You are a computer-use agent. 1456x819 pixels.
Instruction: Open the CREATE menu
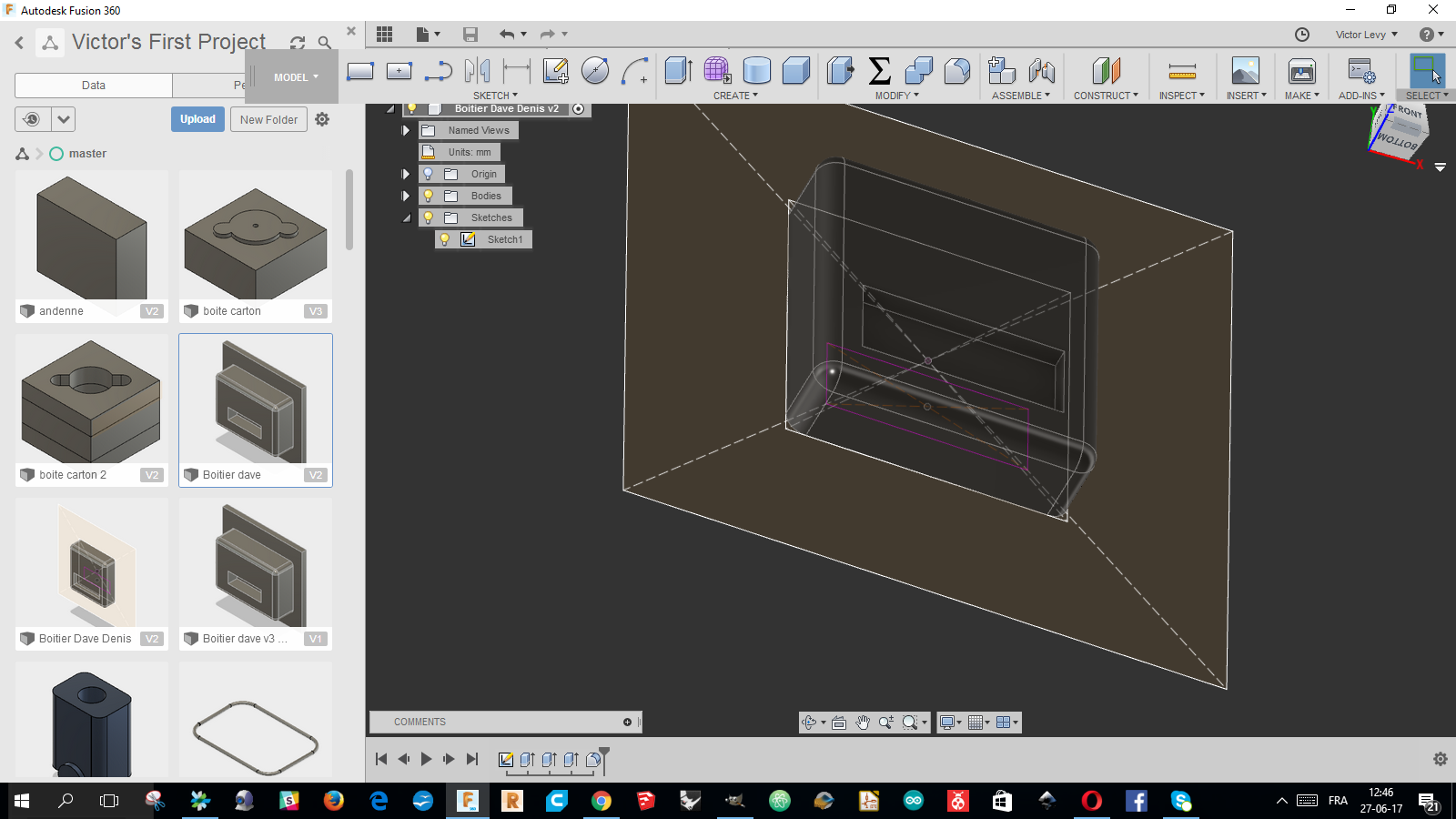click(x=735, y=96)
